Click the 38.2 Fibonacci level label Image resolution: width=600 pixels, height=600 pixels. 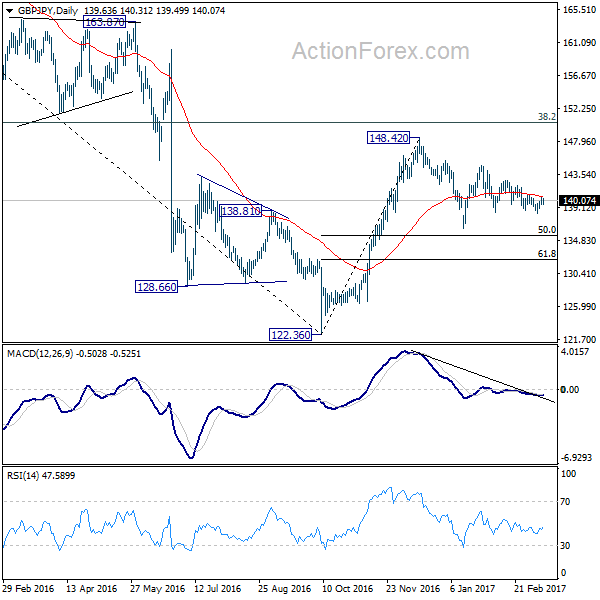[x=547, y=117]
